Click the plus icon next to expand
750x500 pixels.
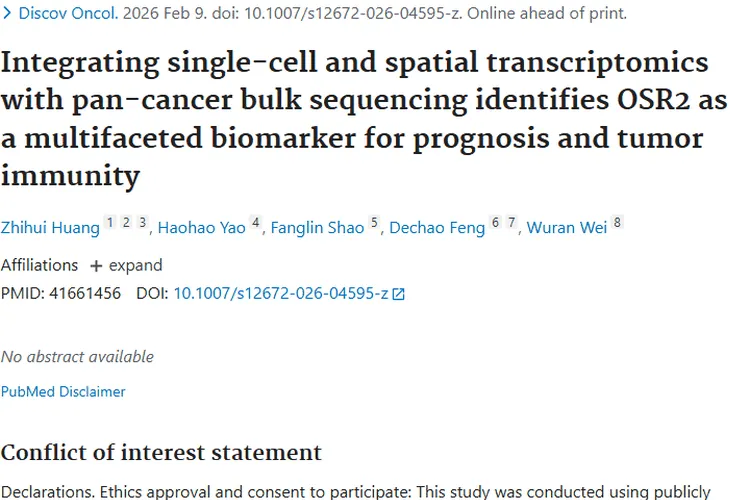point(96,266)
